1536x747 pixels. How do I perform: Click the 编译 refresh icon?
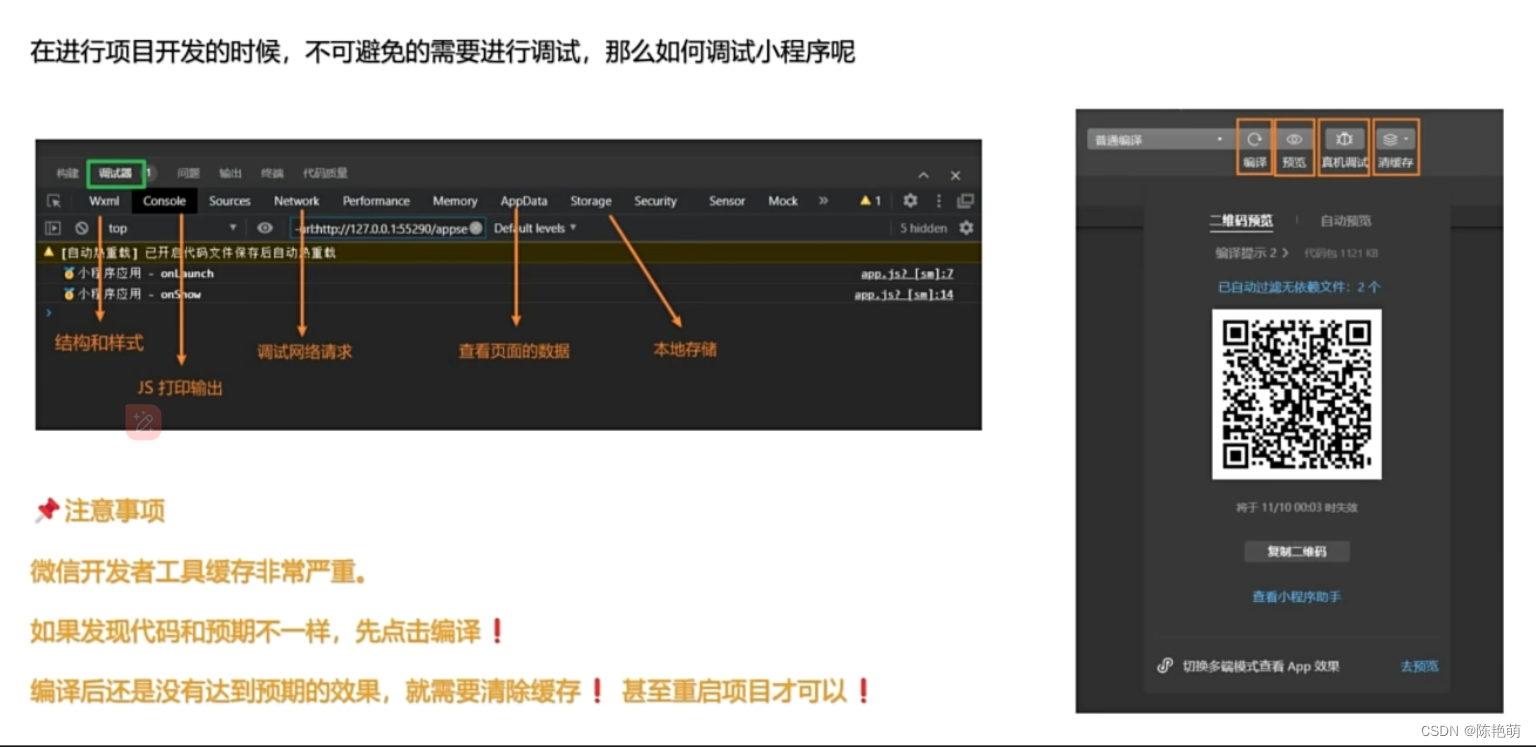1254,139
